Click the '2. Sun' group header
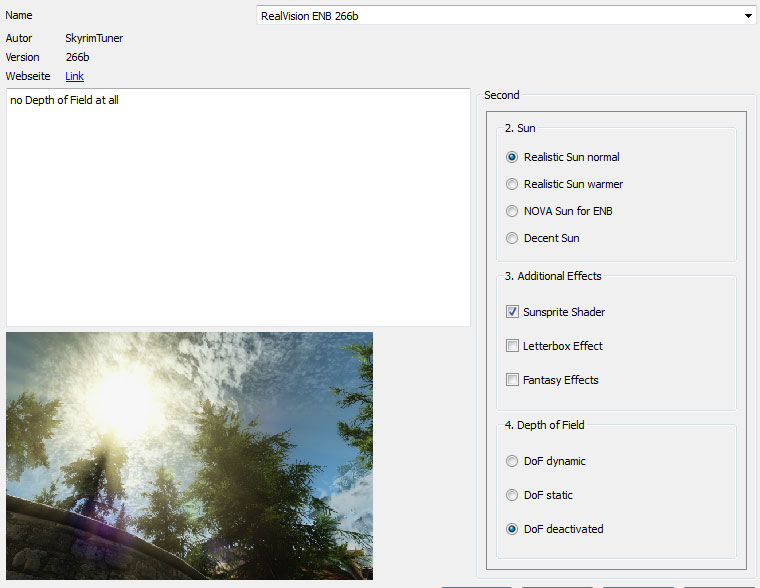This screenshot has height=588, width=760. point(520,128)
